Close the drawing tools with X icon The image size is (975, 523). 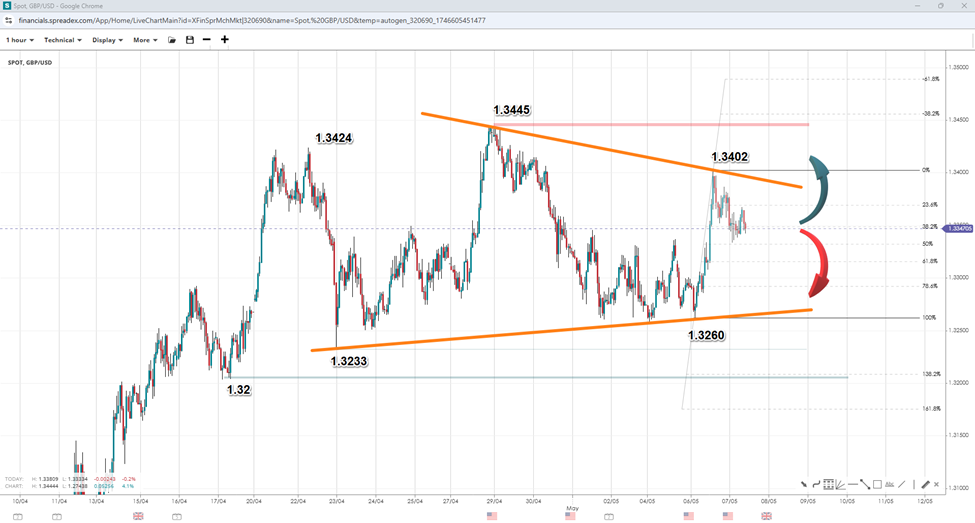937,484
